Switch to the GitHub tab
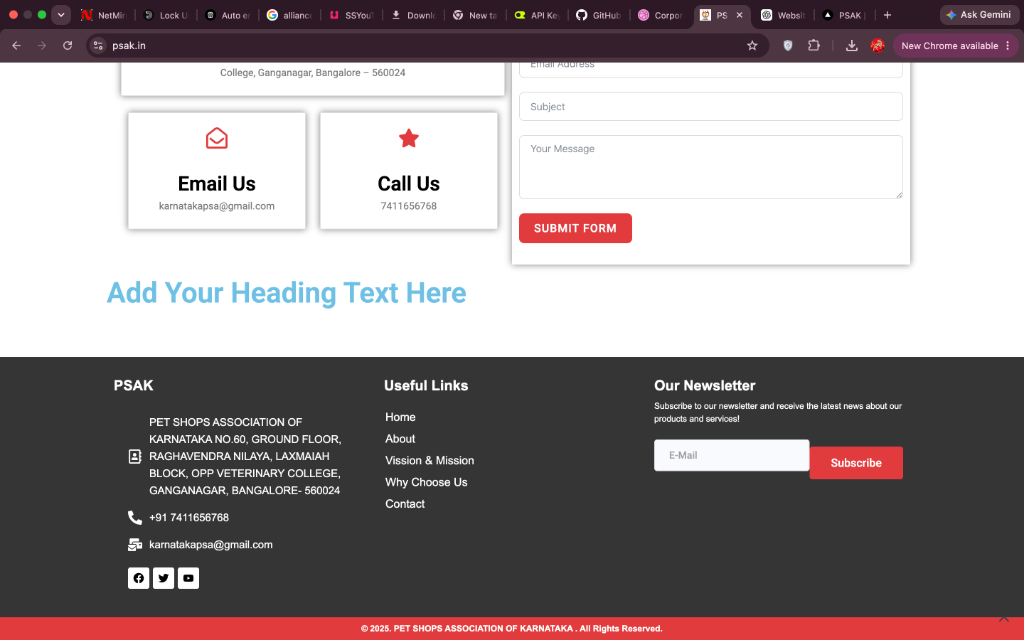Image resolution: width=1024 pixels, height=640 pixels. point(599,15)
